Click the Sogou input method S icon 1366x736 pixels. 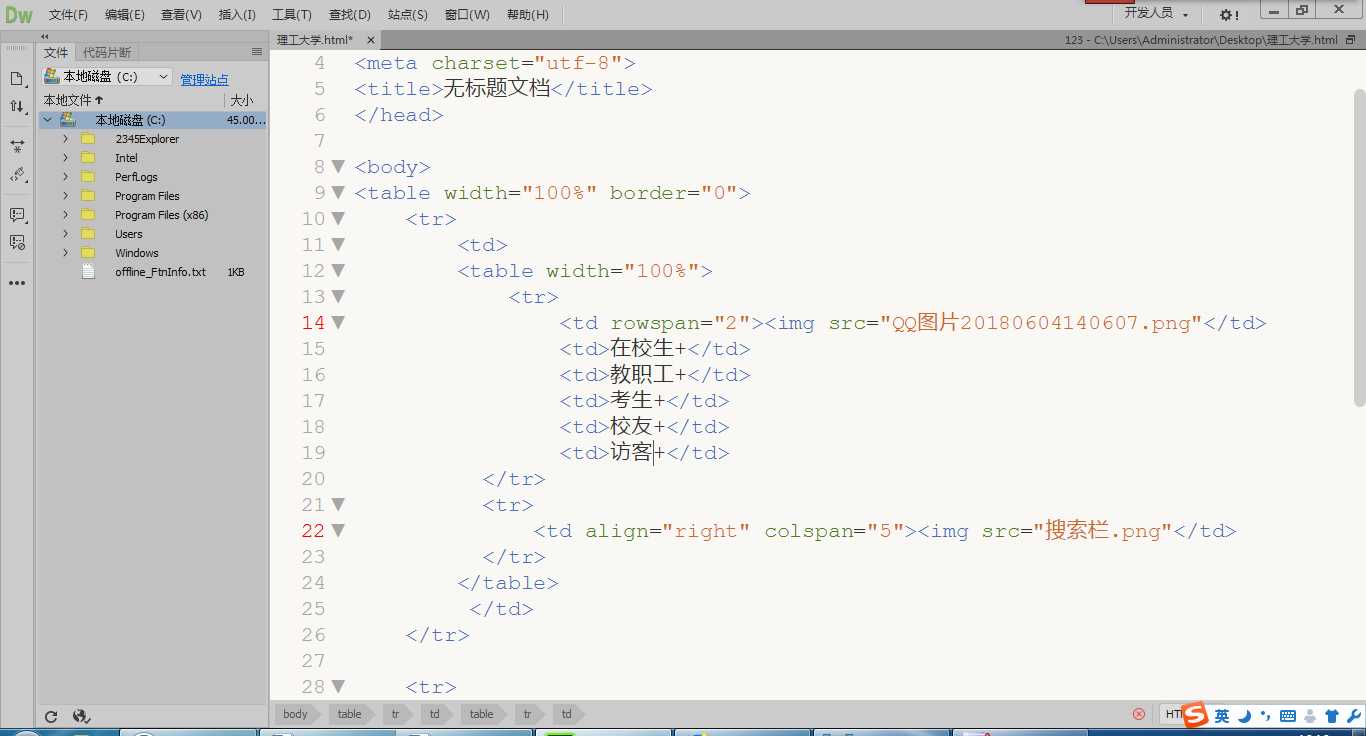1195,715
